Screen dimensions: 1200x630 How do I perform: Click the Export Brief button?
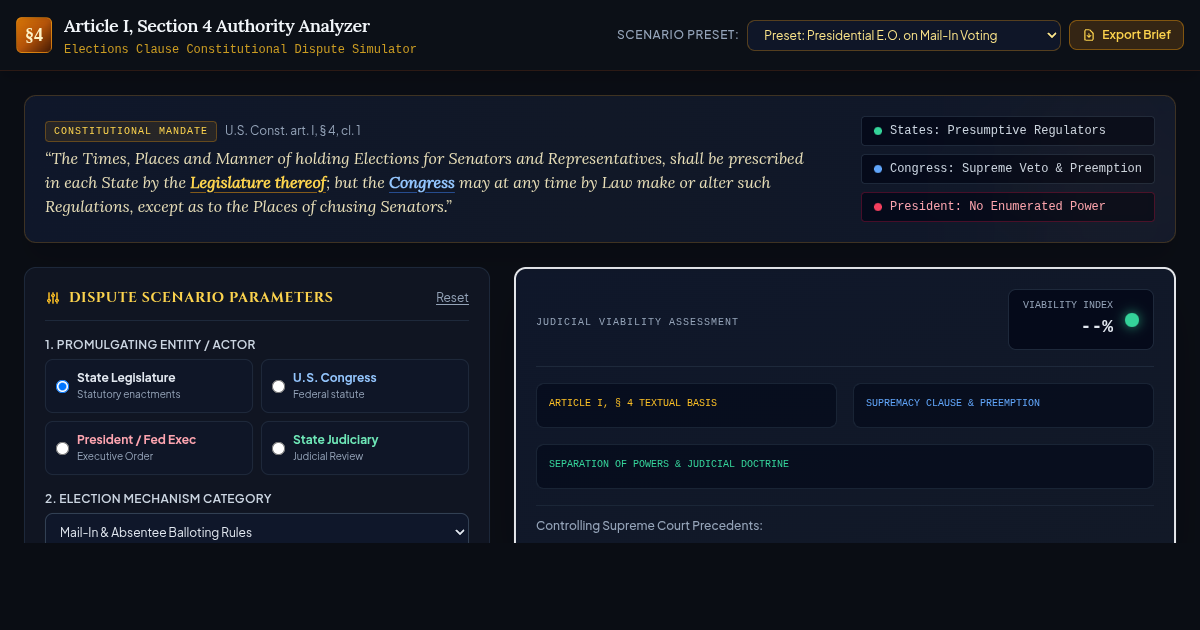(x=1126, y=35)
